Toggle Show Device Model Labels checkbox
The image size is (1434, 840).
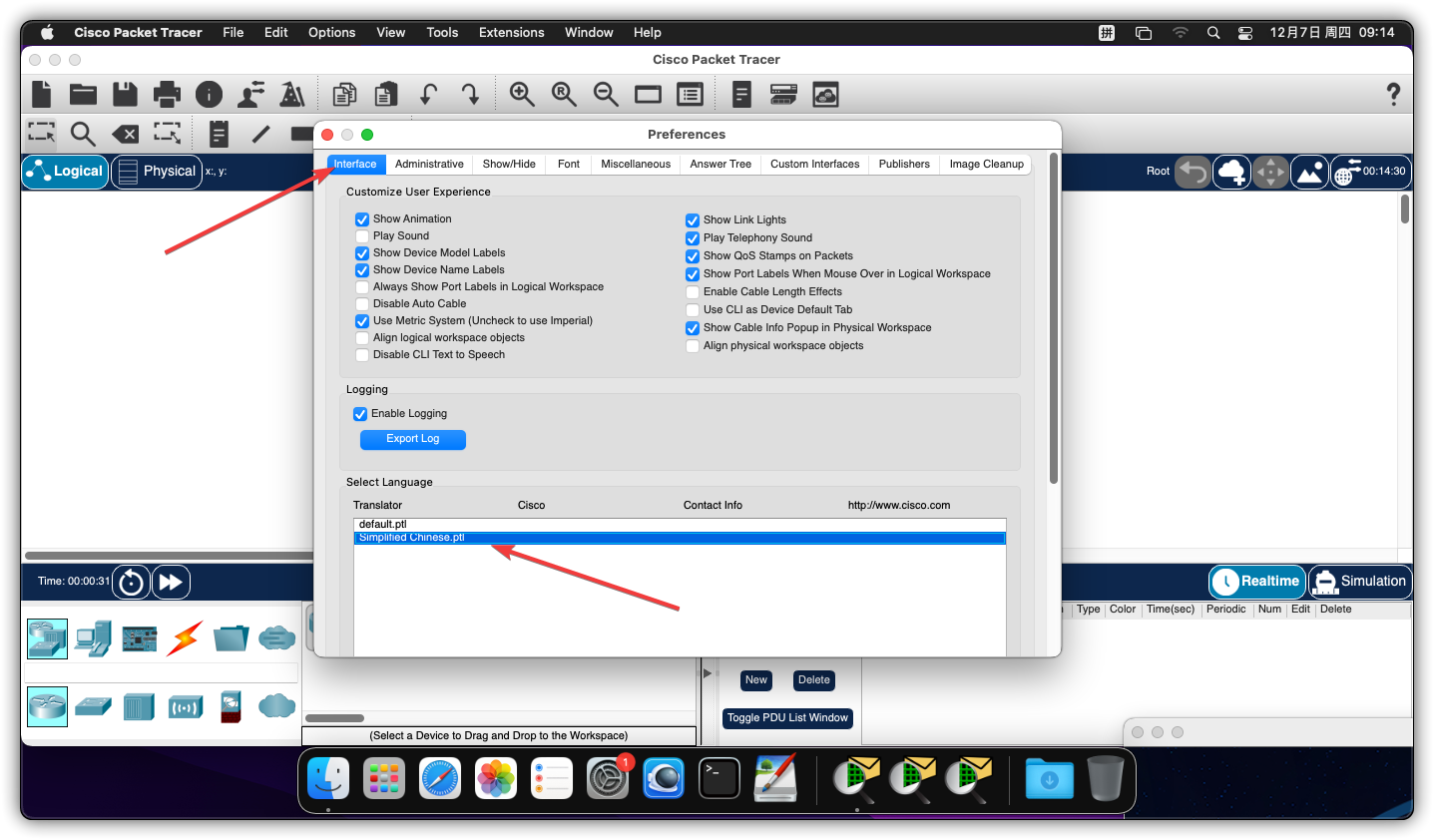(x=362, y=253)
